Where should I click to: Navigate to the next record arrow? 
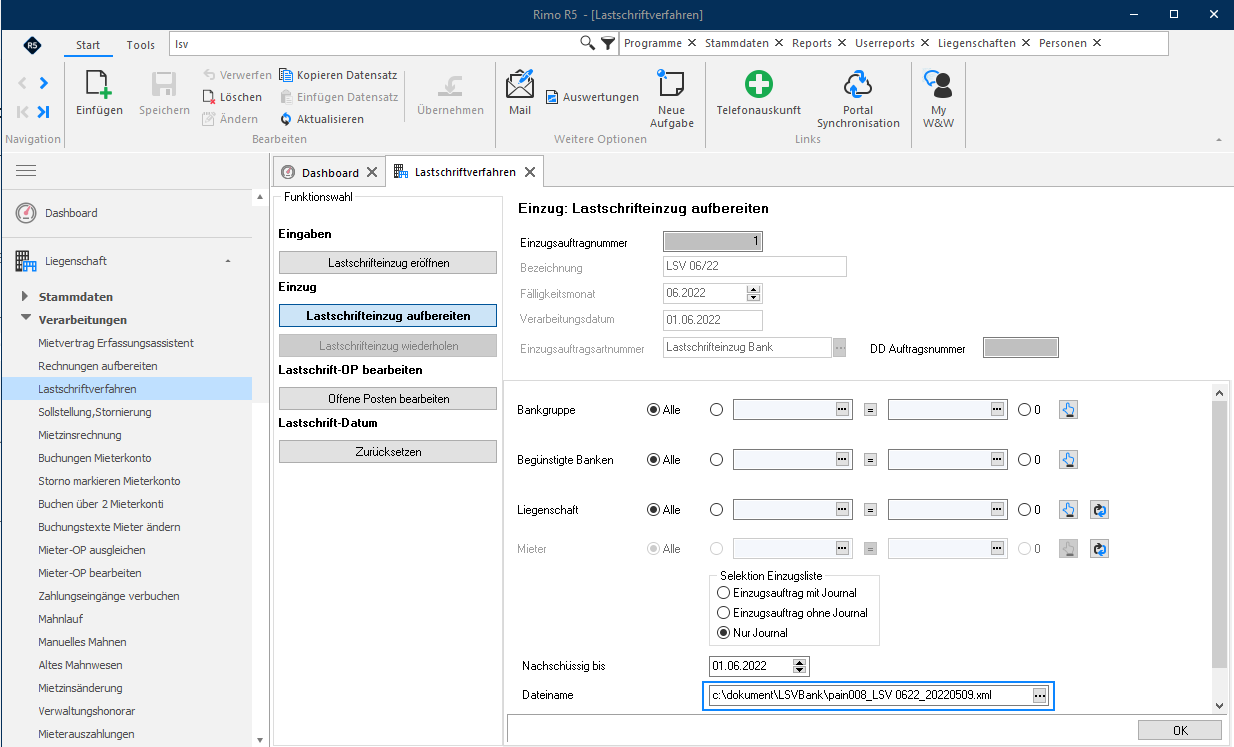tap(43, 83)
